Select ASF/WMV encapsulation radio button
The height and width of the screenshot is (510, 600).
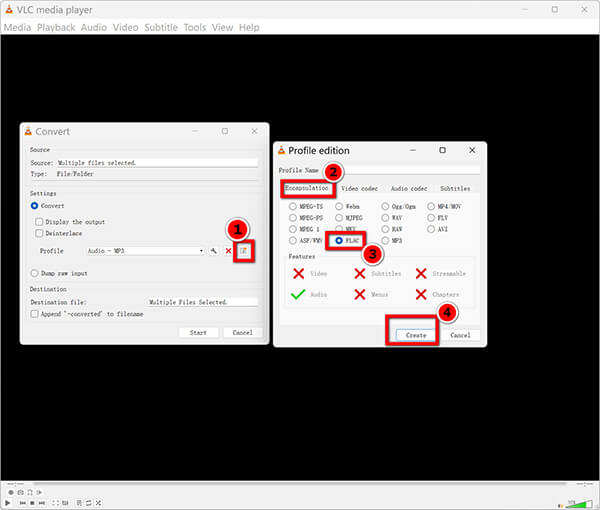tap(293, 241)
